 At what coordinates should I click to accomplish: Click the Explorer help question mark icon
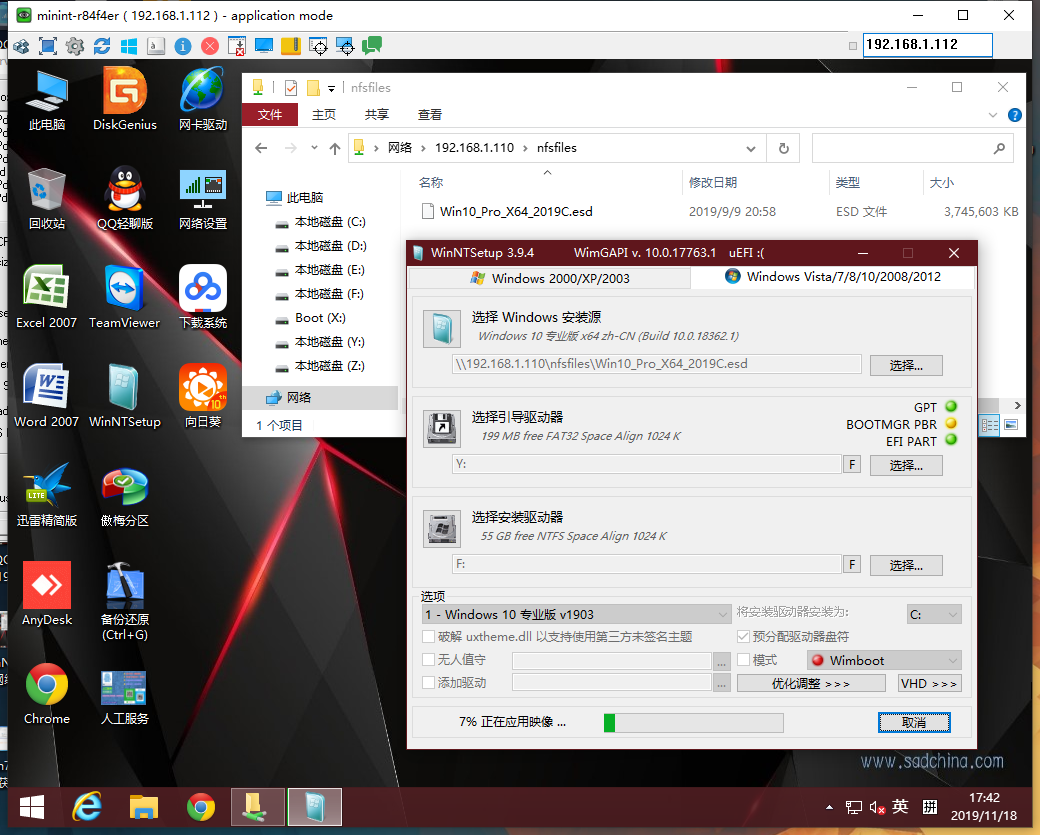tap(1014, 115)
